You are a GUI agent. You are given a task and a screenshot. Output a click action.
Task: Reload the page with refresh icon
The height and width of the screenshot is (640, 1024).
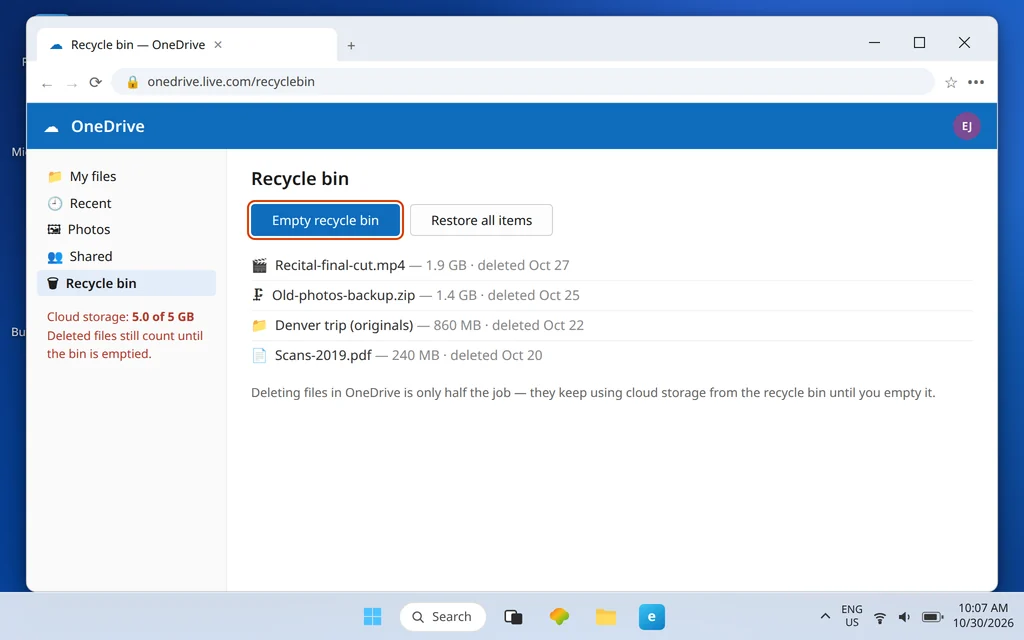[95, 82]
